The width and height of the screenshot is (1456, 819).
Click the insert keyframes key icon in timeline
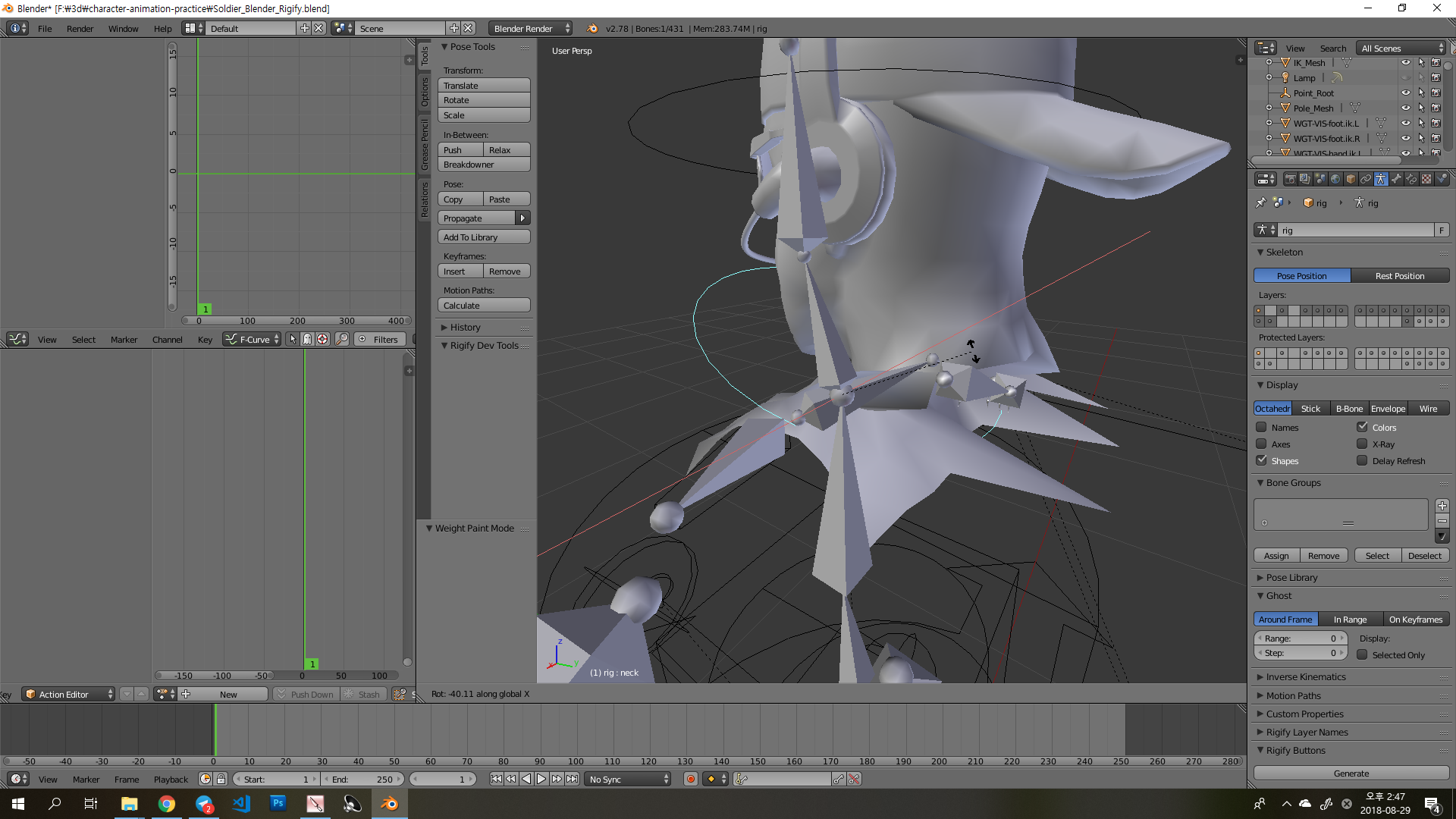coord(838,779)
